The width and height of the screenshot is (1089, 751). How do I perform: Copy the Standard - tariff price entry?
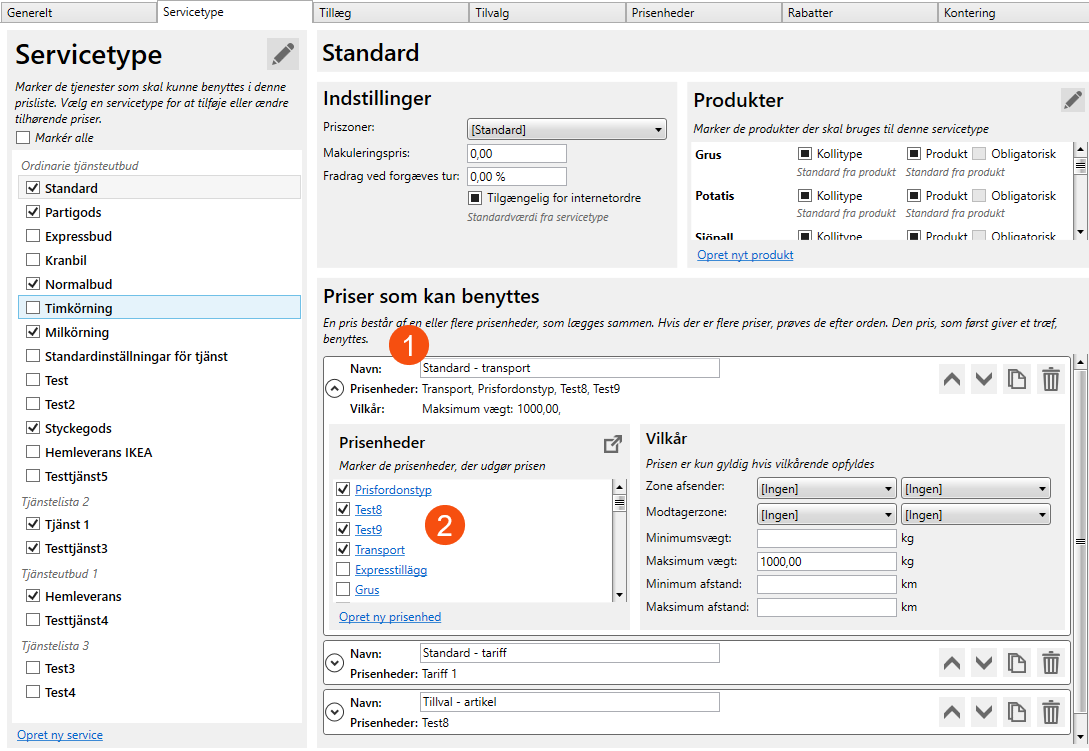(x=1017, y=662)
